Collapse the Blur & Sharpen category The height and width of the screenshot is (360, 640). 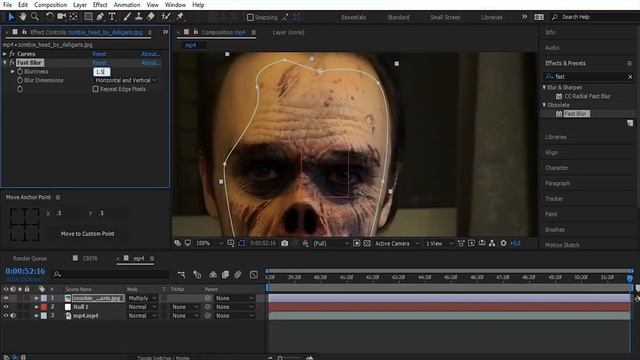[544, 87]
